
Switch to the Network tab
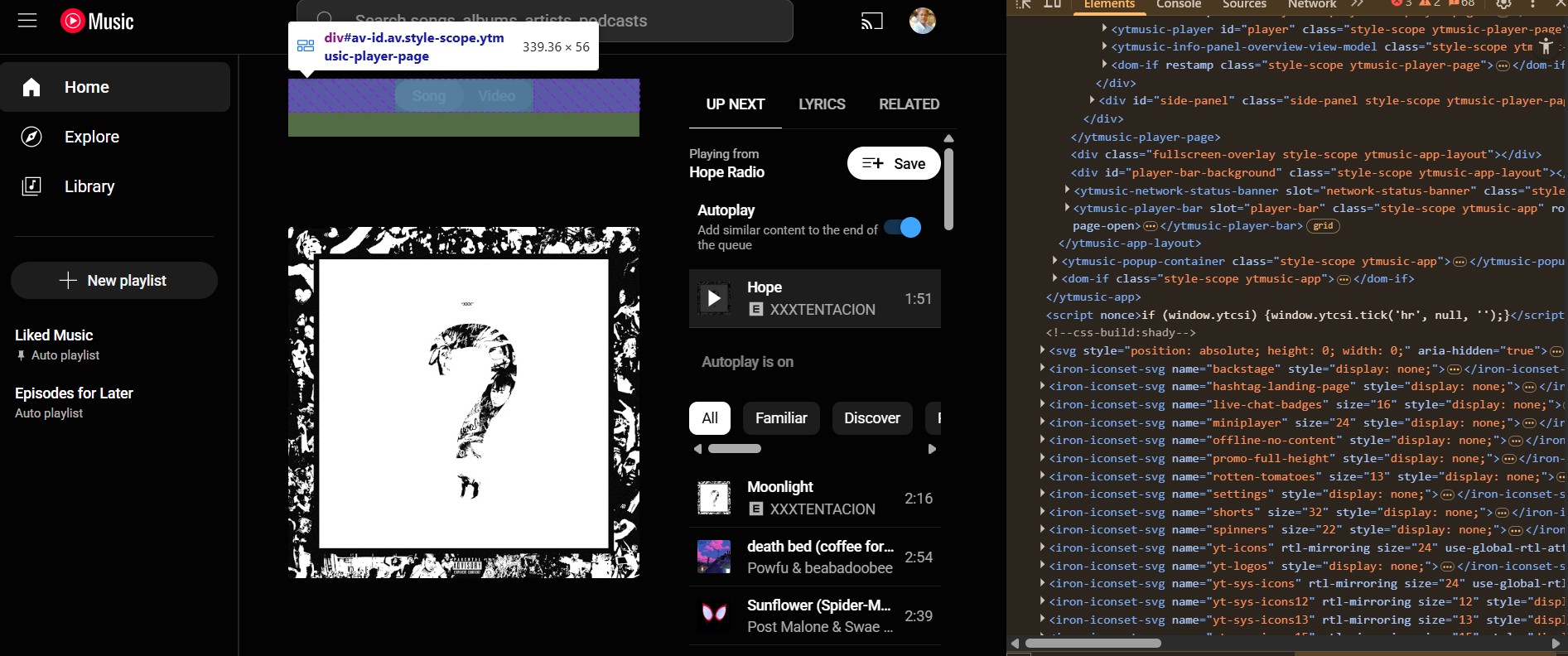tap(1312, 4)
